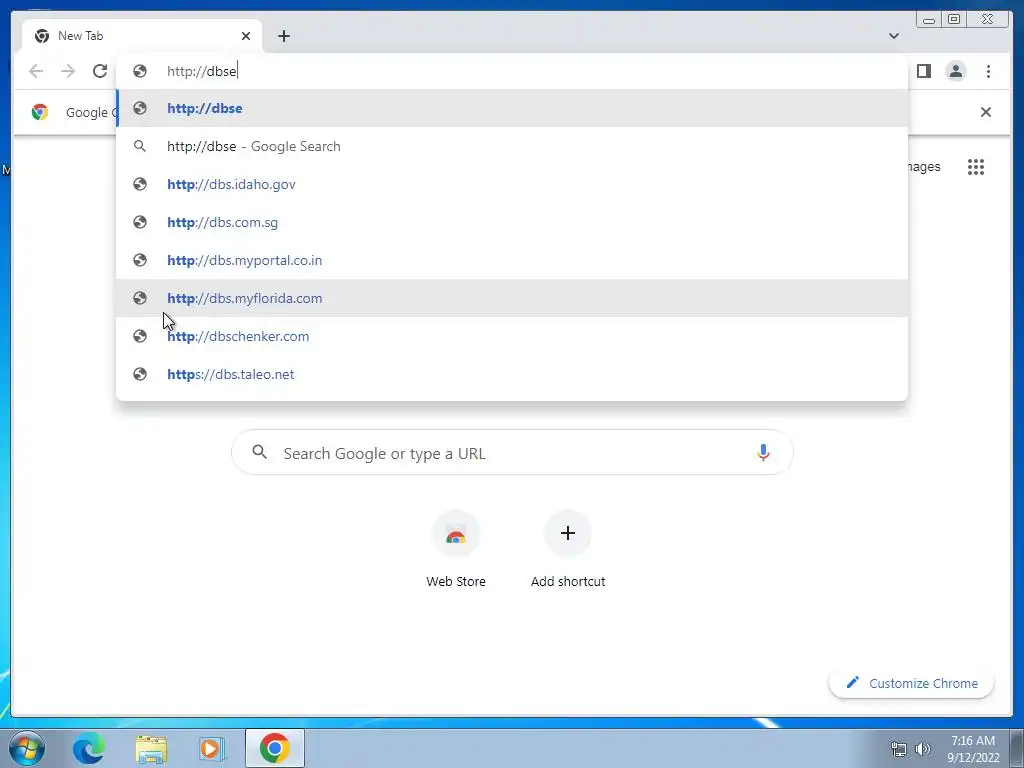This screenshot has width=1024, height=768.
Task: Select the dbs.idaho.gov suggestion
Action: (512, 184)
